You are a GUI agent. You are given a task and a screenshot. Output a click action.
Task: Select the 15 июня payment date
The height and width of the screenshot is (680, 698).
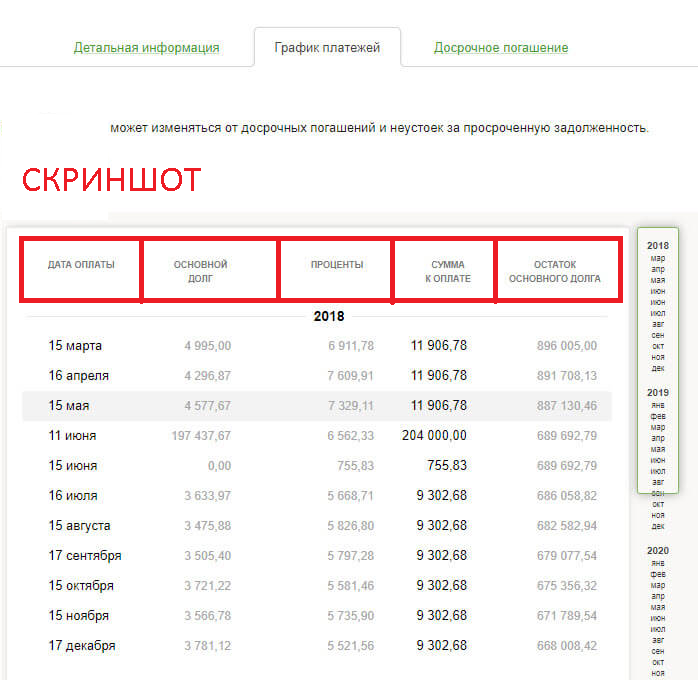[x=73, y=465]
